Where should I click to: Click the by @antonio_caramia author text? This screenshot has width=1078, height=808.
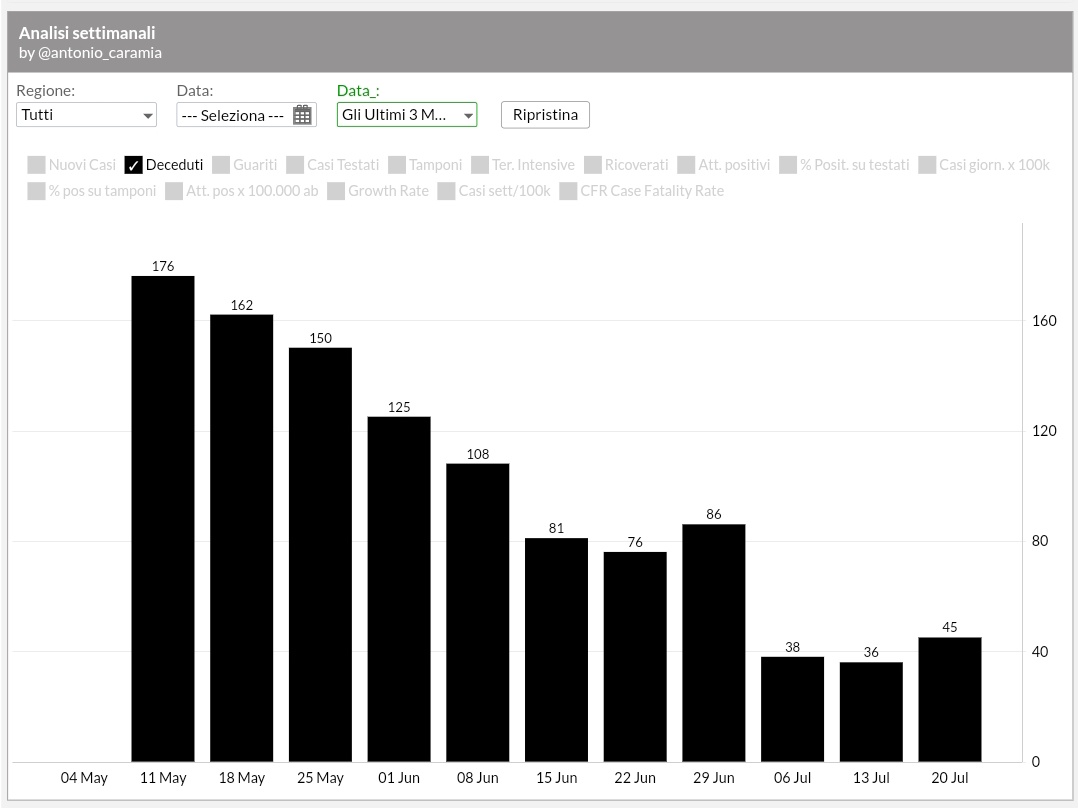coord(90,53)
